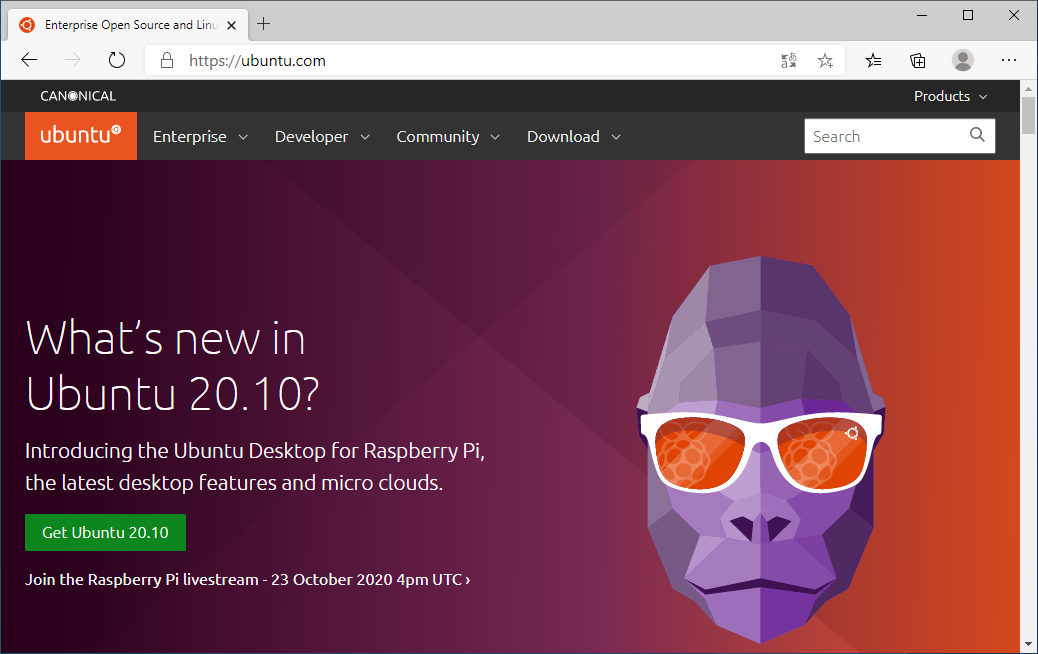Click the Get Ubuntu 20.10 button
Screen dimensions: 1038x654
[x=105, y=532]
